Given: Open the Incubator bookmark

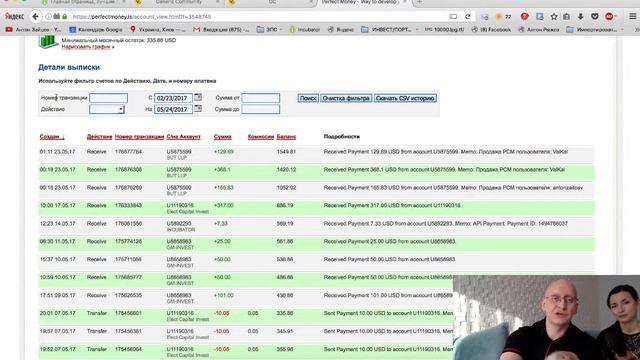Looking at the screenshot, I should coord(304,29).
